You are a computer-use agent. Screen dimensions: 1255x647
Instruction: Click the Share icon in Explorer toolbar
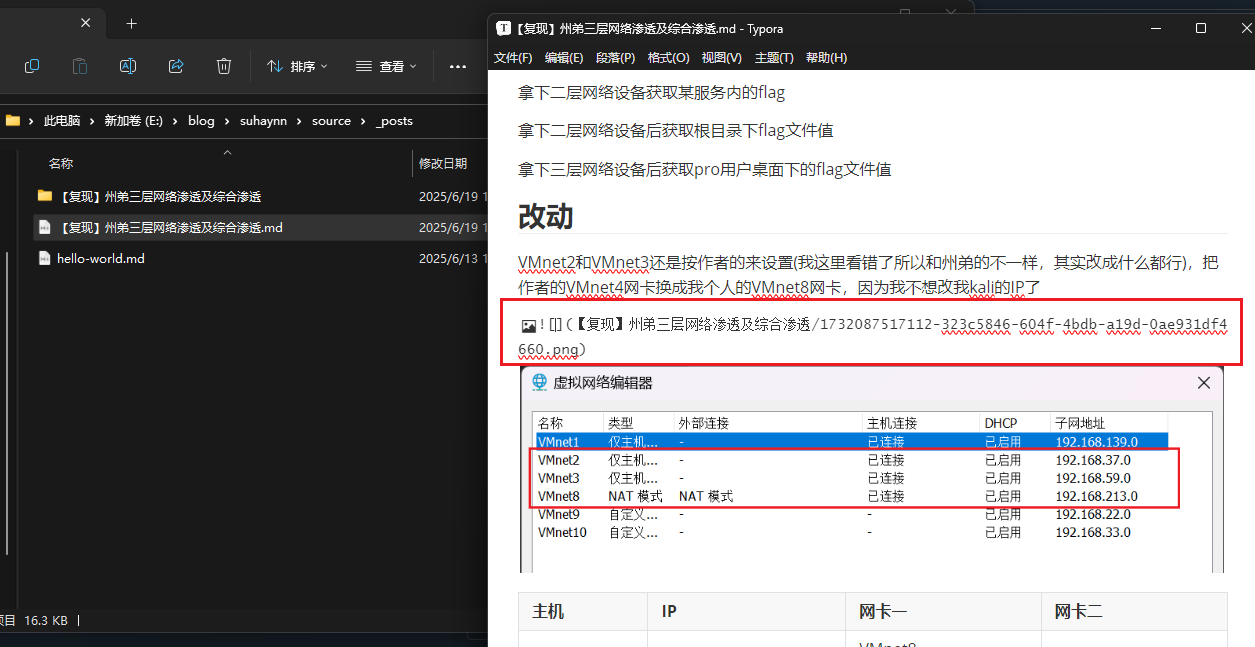click(176, 66)
